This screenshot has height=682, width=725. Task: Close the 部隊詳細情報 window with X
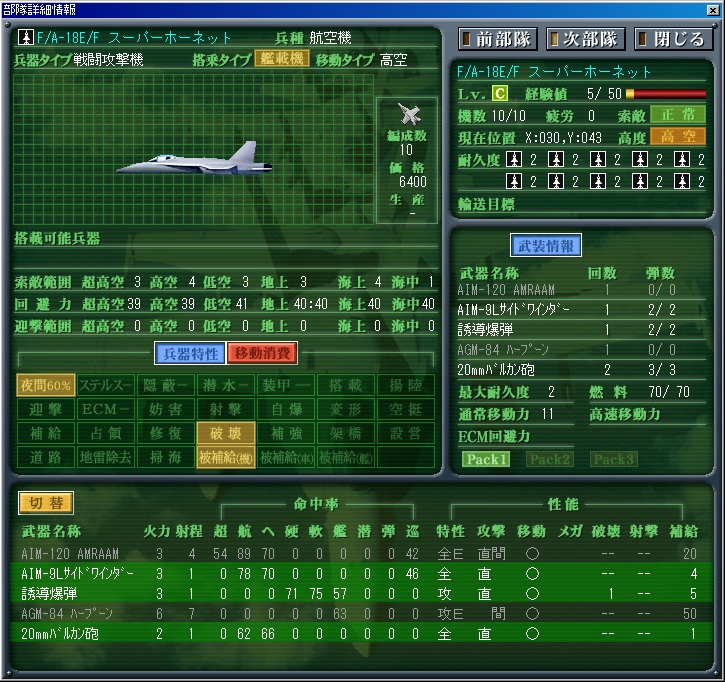point(713,10)
